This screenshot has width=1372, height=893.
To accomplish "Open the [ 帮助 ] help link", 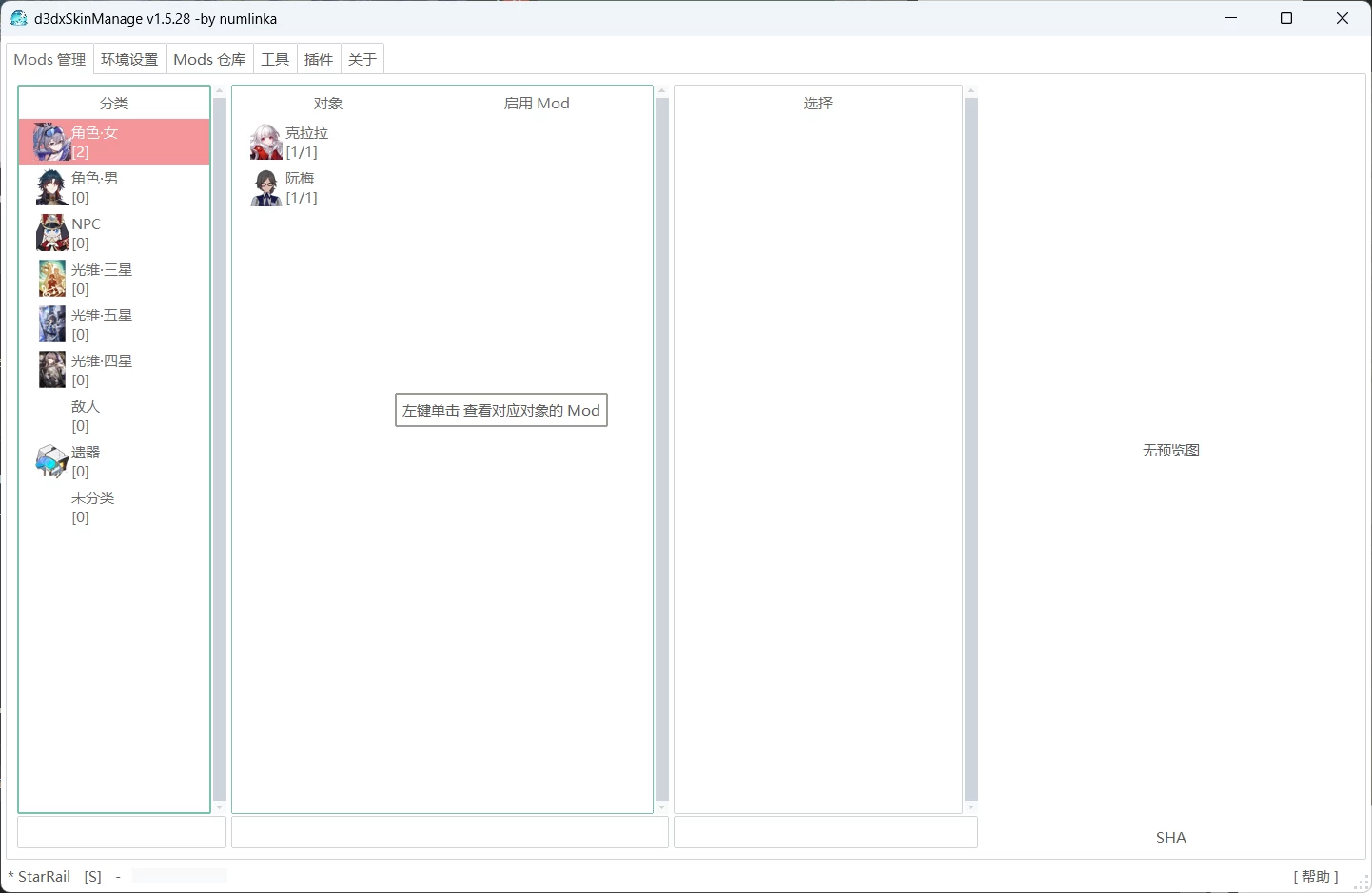I will (x=1316, y=876).
